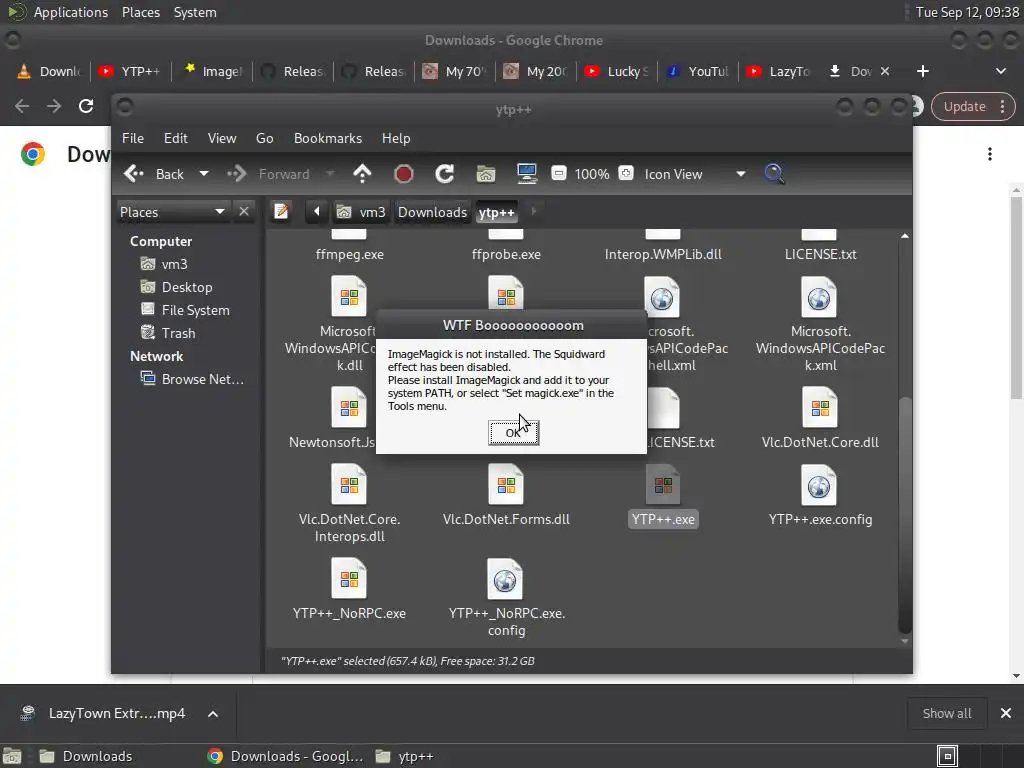Open the Icon View mode dropdown
1024x768 pixels.
[x=694, y=174]
